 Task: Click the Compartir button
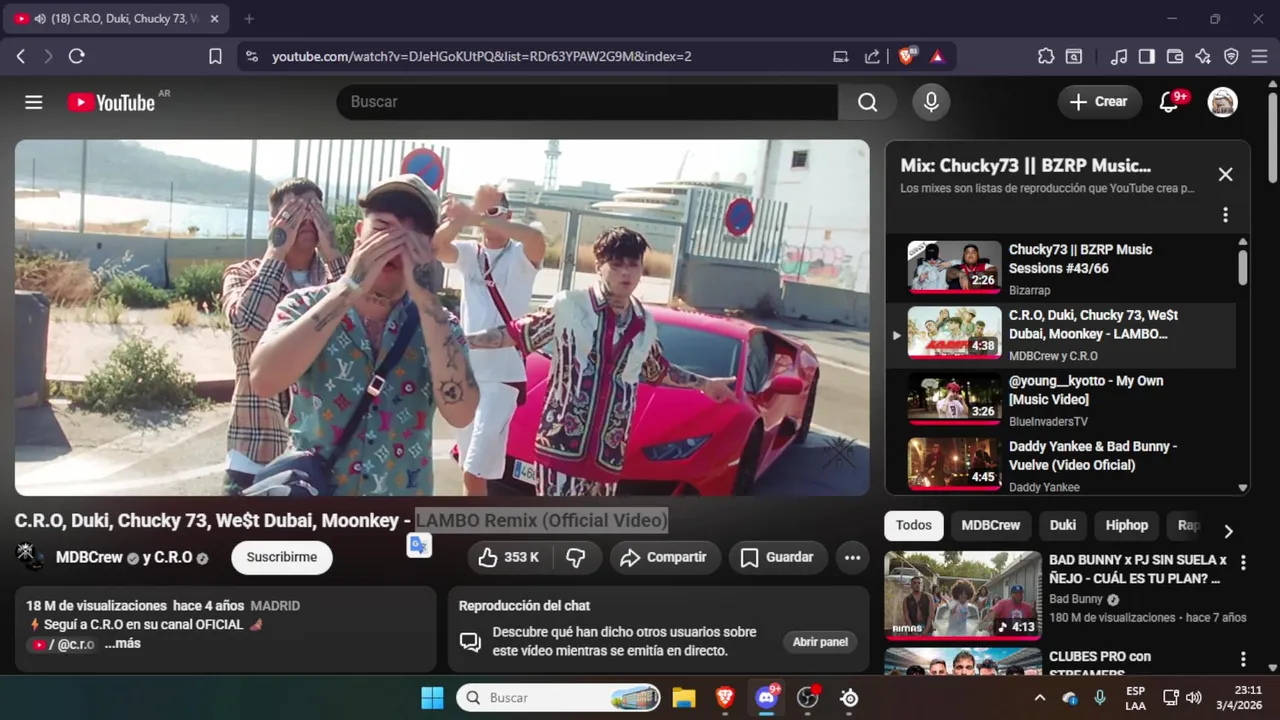tap(665, 557)
